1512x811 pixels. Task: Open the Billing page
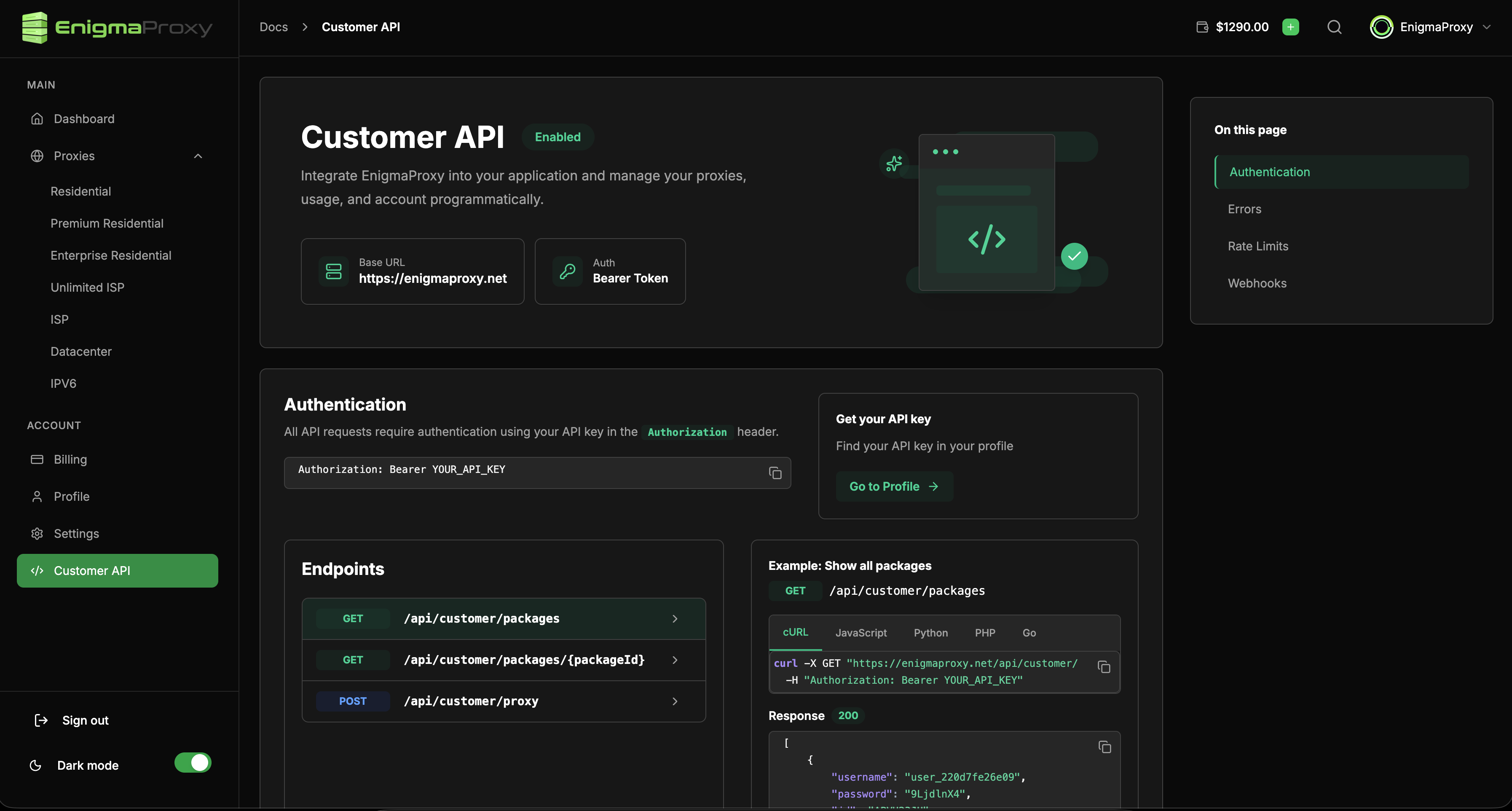pyautogui.click(x=118, y=459)
